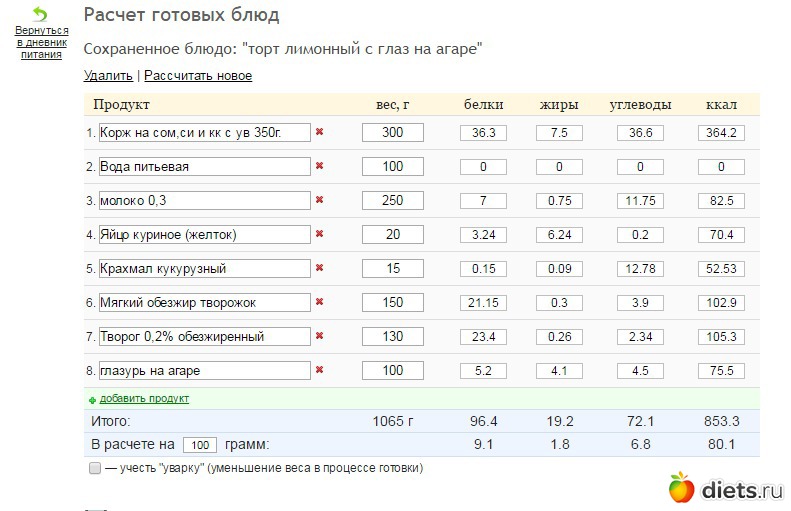791x511 pixels.
Task: Select the 100 gram calculation input box
Action: 200,445
